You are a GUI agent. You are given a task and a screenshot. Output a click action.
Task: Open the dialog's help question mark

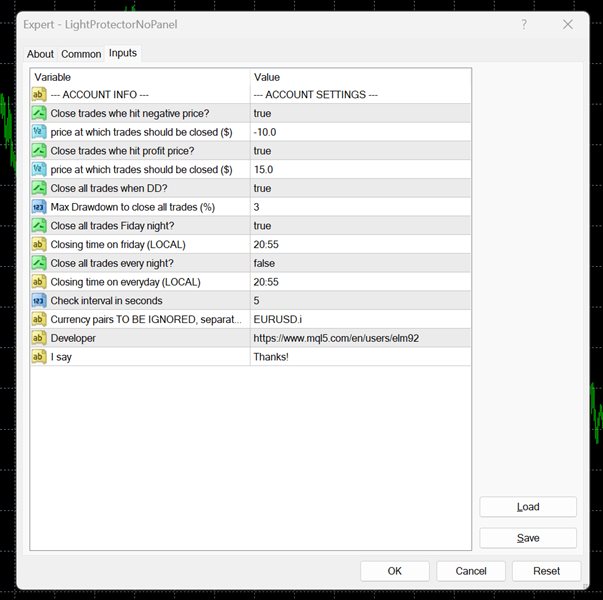524,25
